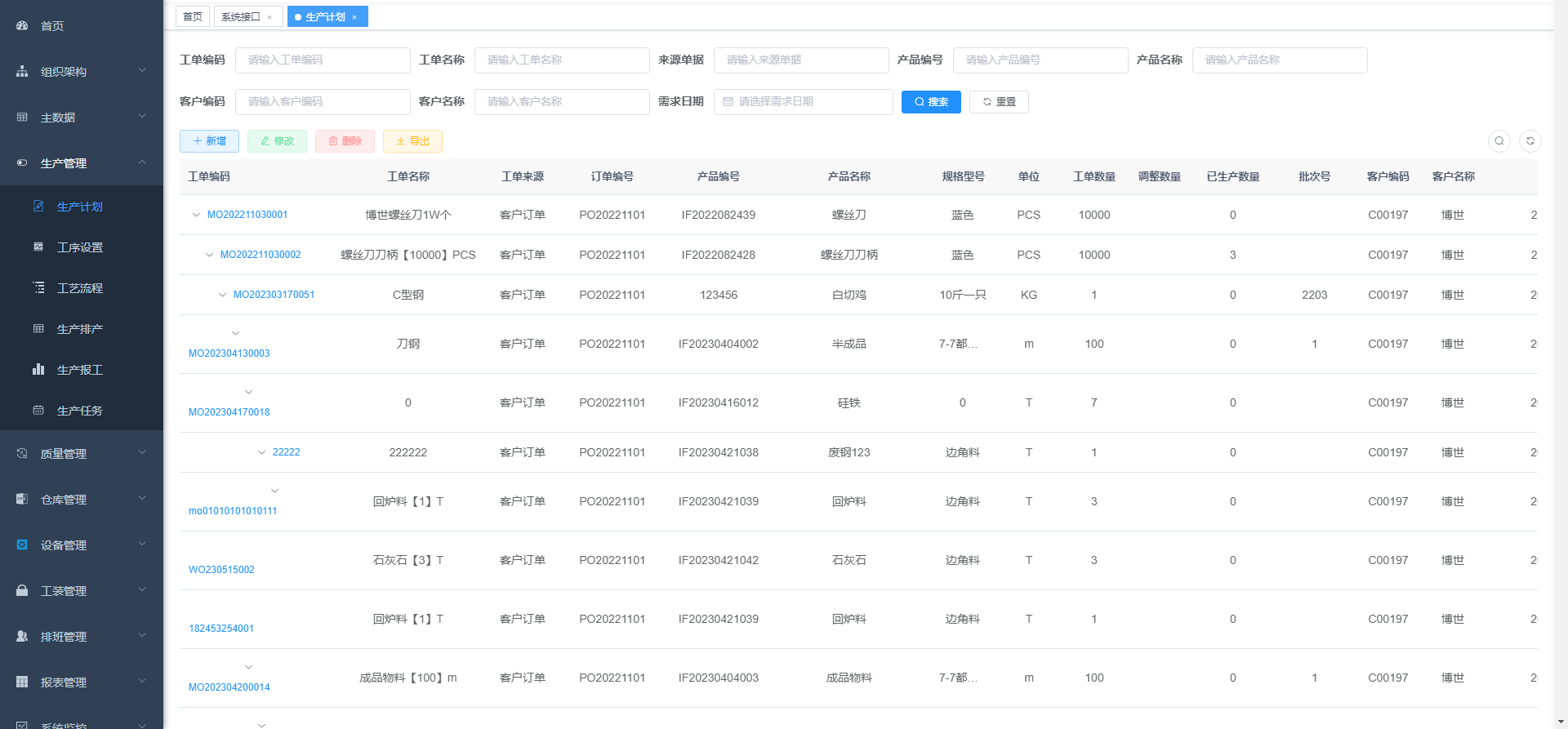Click product name cell 白切鸡
Viewport: 1568px width, 729px height.
pyautogui.click(x=849, y=295)
